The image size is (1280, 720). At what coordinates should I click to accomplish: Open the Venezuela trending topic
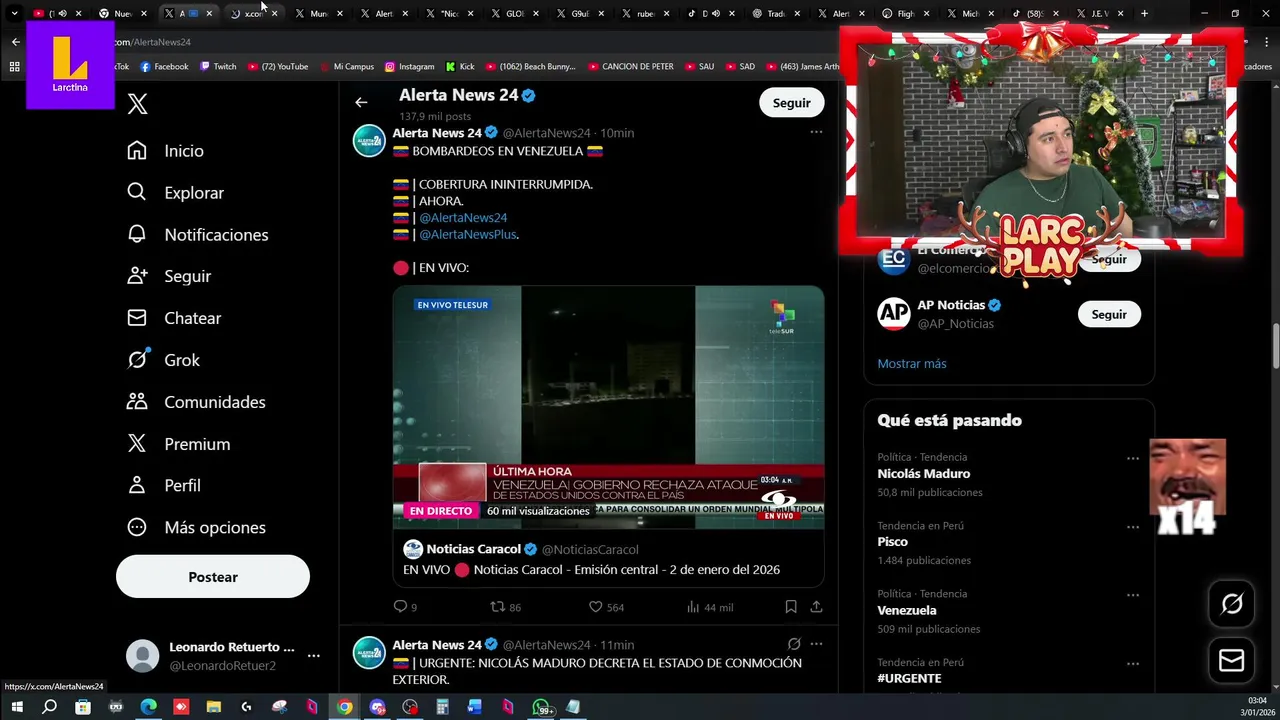point(1009,611)
